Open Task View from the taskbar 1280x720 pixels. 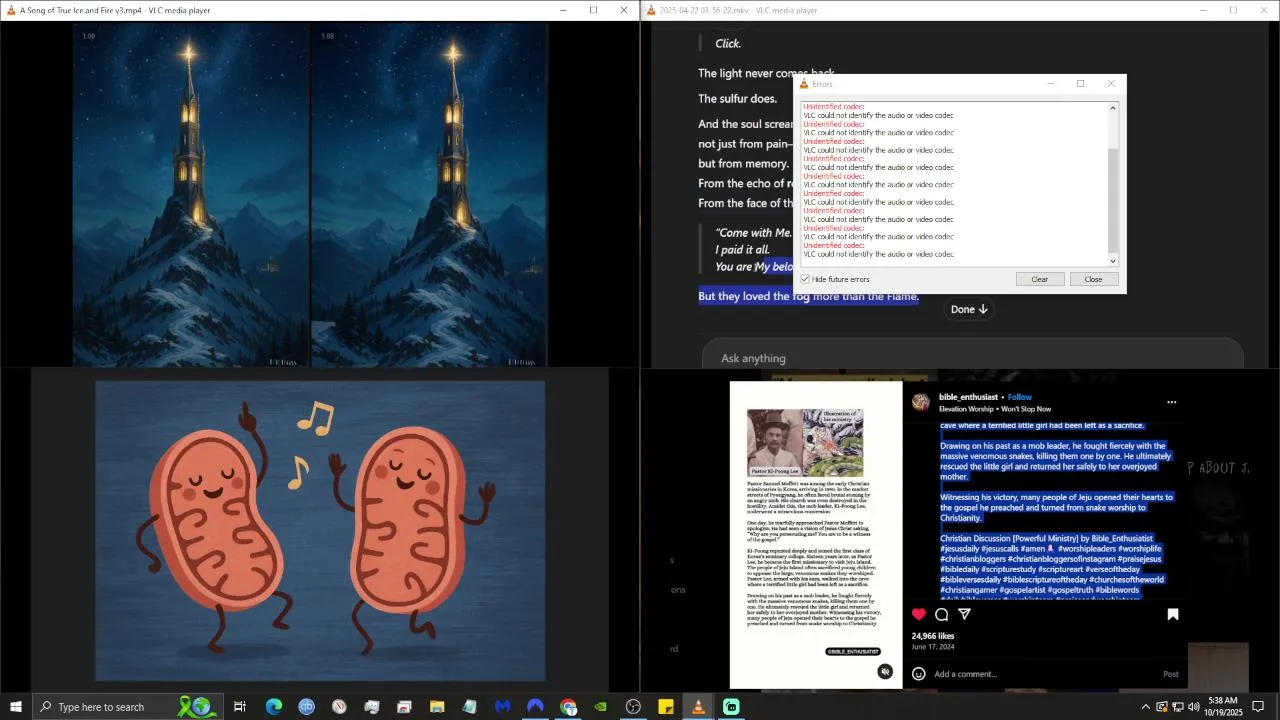pos(240,707)
